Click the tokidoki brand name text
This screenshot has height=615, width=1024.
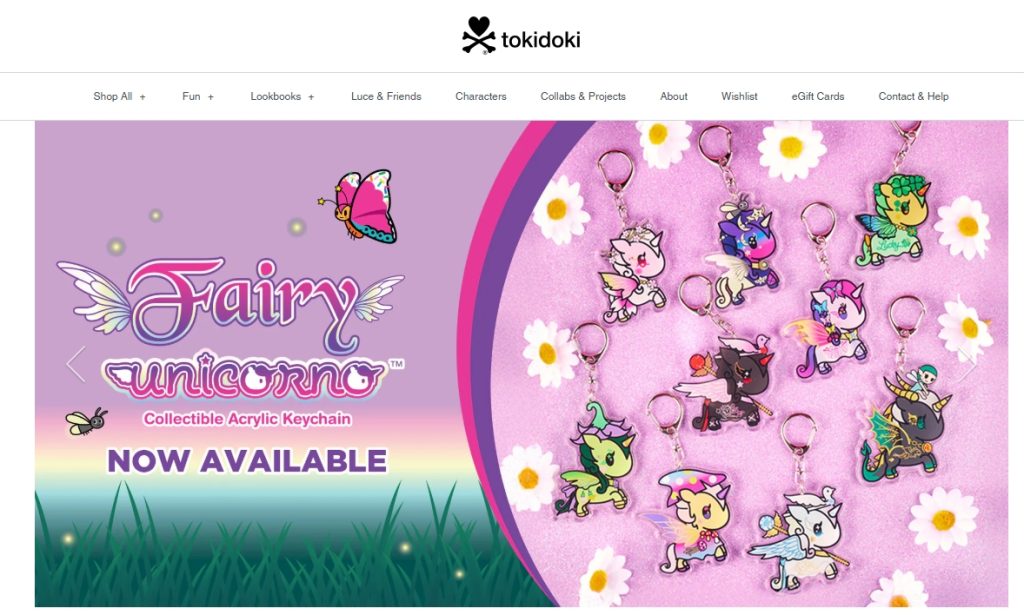click(x=541, y=40)
